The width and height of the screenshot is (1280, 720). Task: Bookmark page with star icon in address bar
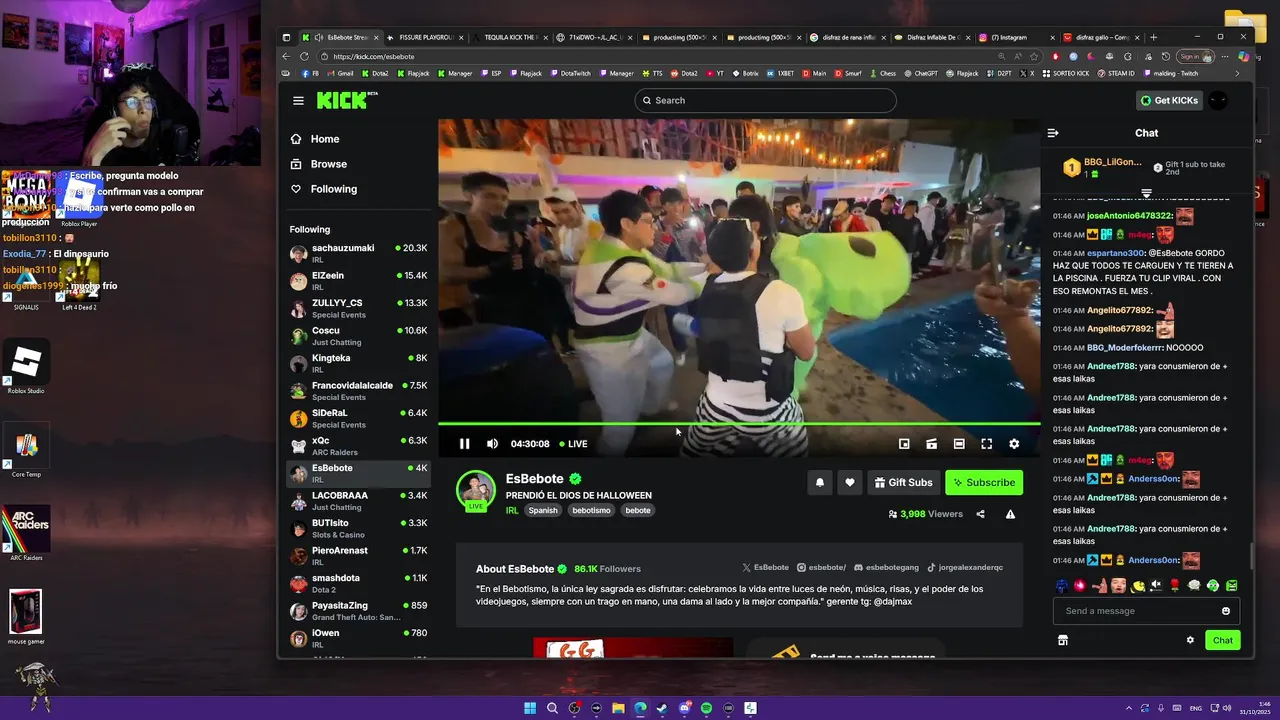click(1034, 57)
